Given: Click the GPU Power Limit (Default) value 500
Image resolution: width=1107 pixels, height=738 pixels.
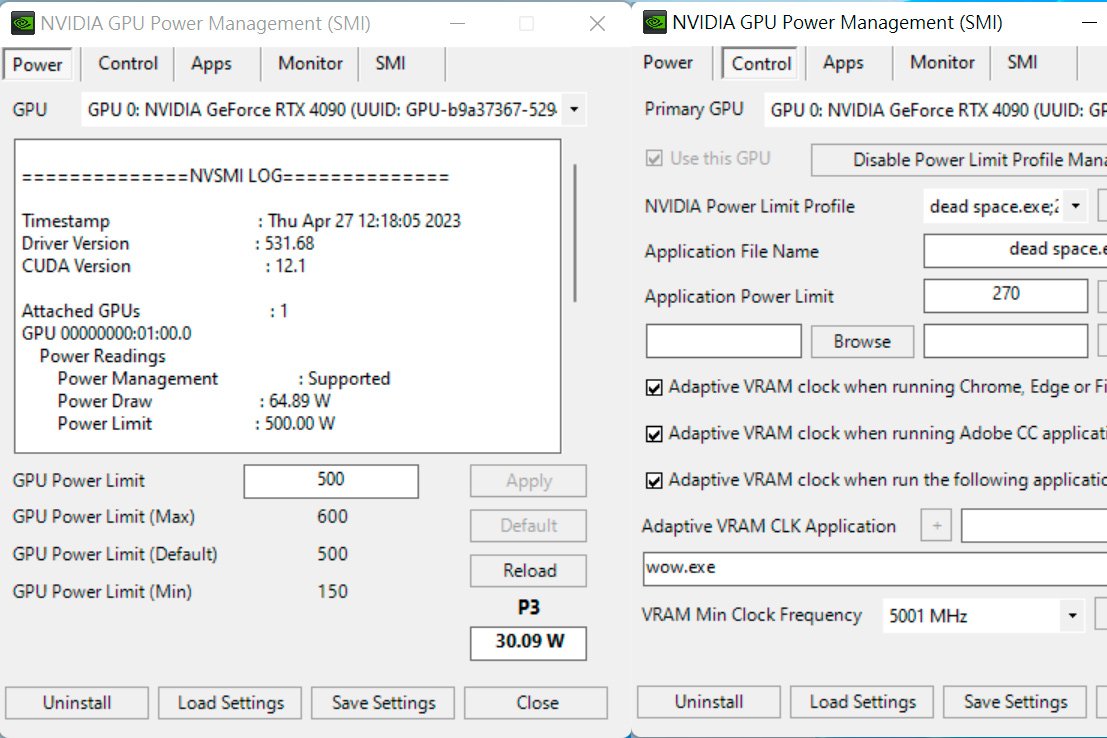Looking at the screenshot, I should (x=332, y=554).
